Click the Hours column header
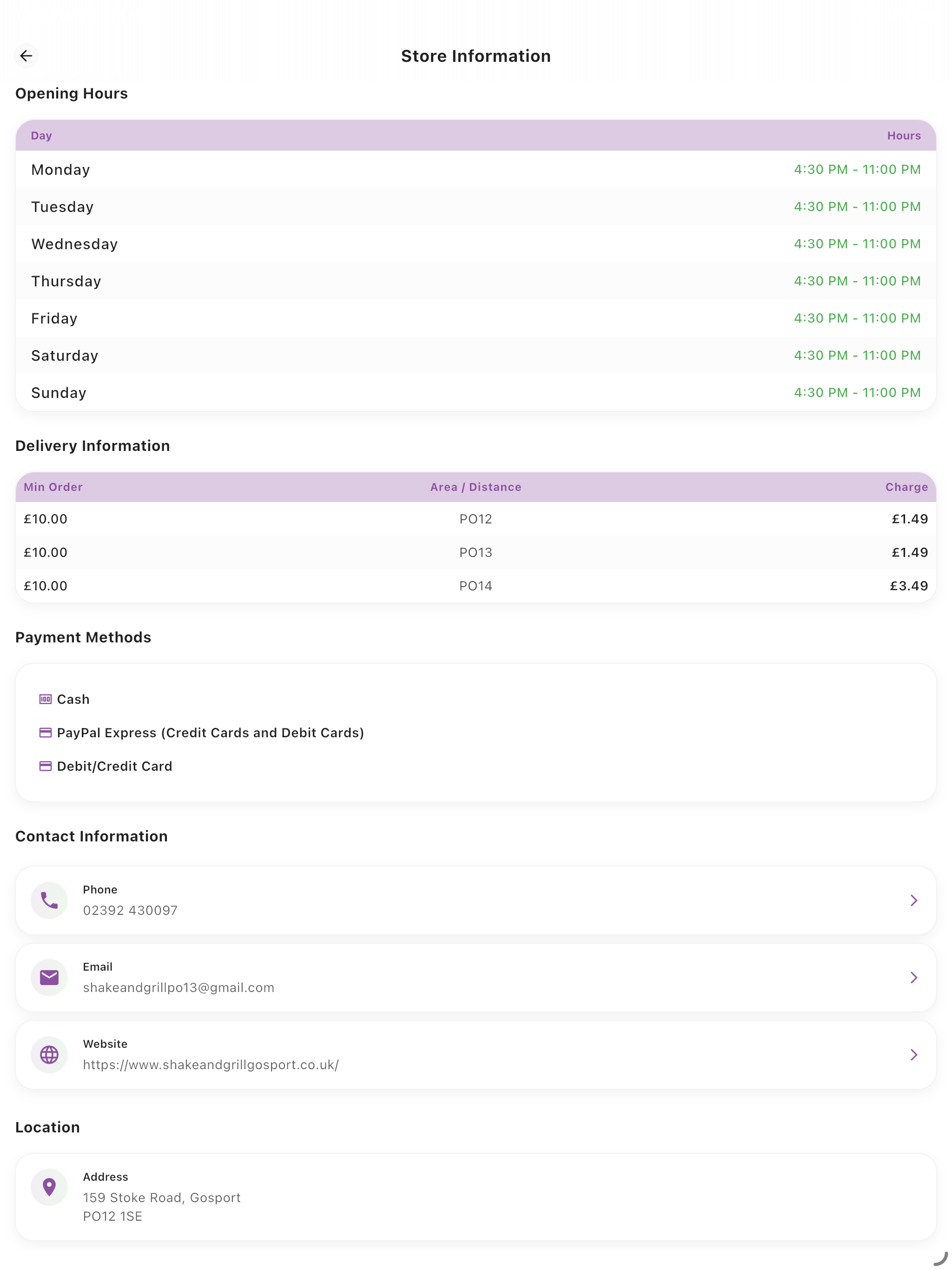Image resolution: width=952 pixels, height=1270 pixels. click(904, 135)
